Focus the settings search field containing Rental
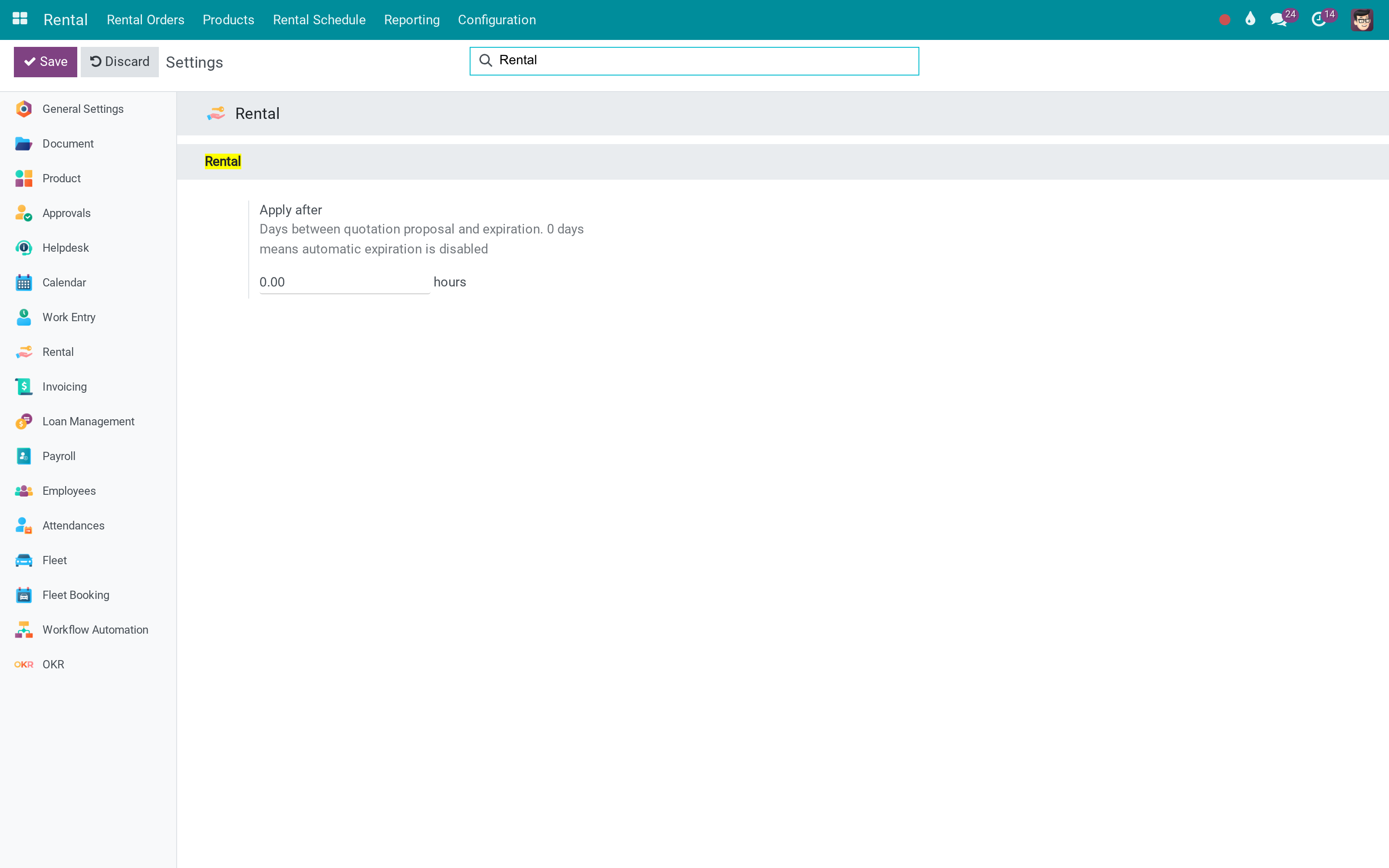 coord(694,61)
